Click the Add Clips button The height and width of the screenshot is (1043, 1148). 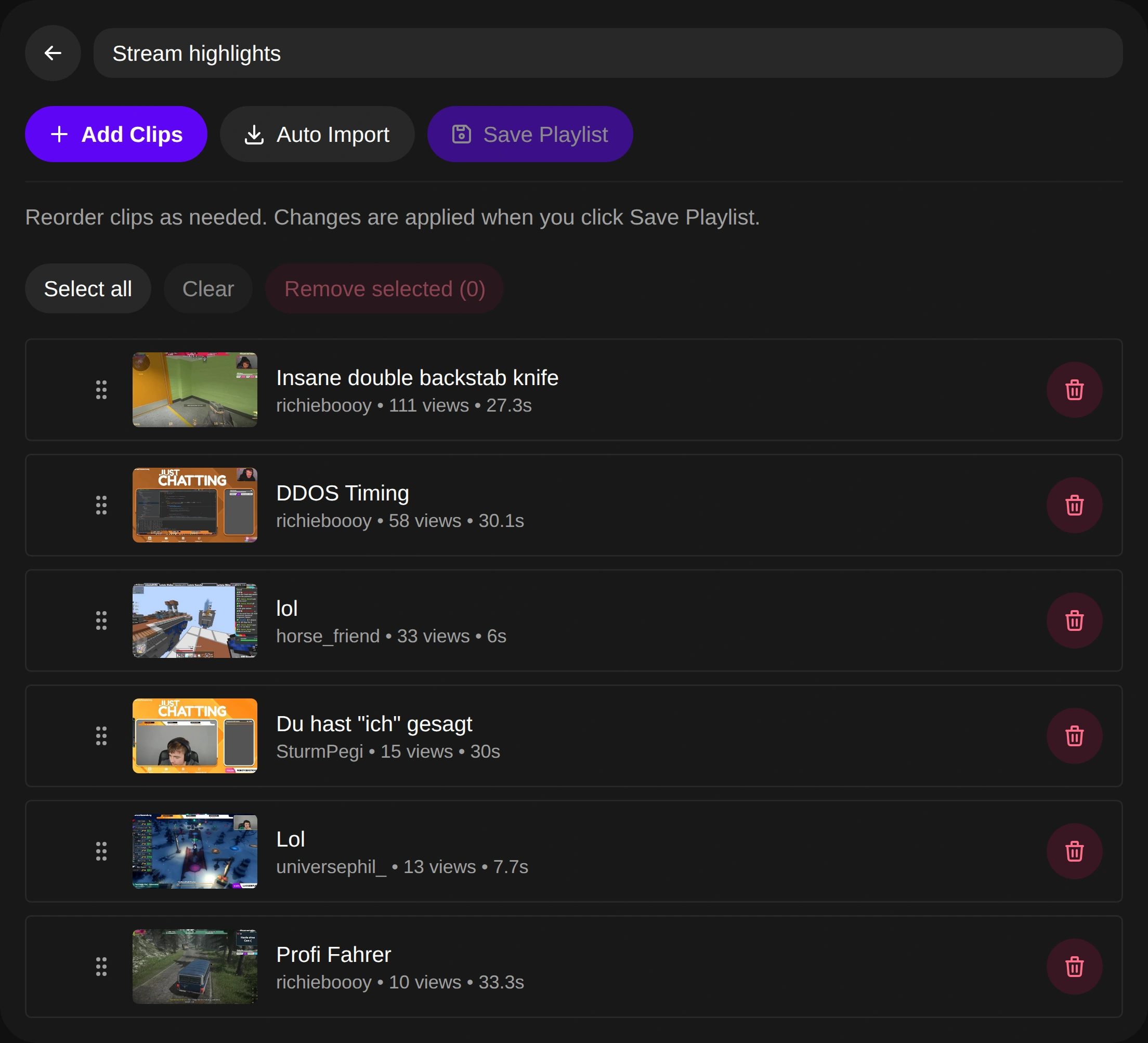116,135
